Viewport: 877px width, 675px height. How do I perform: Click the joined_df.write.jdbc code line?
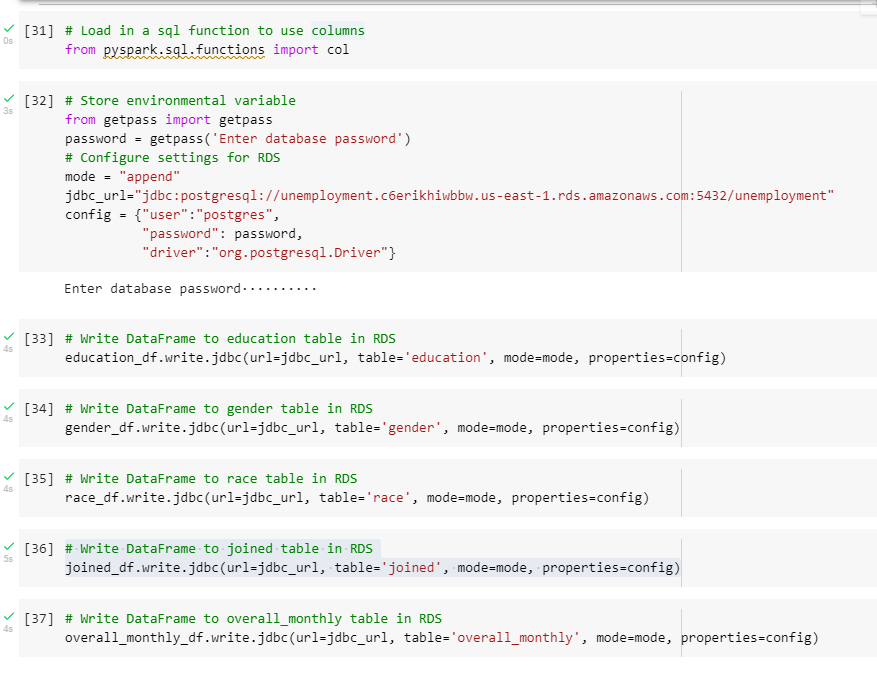pyautogui.click(x=373, y=568)
